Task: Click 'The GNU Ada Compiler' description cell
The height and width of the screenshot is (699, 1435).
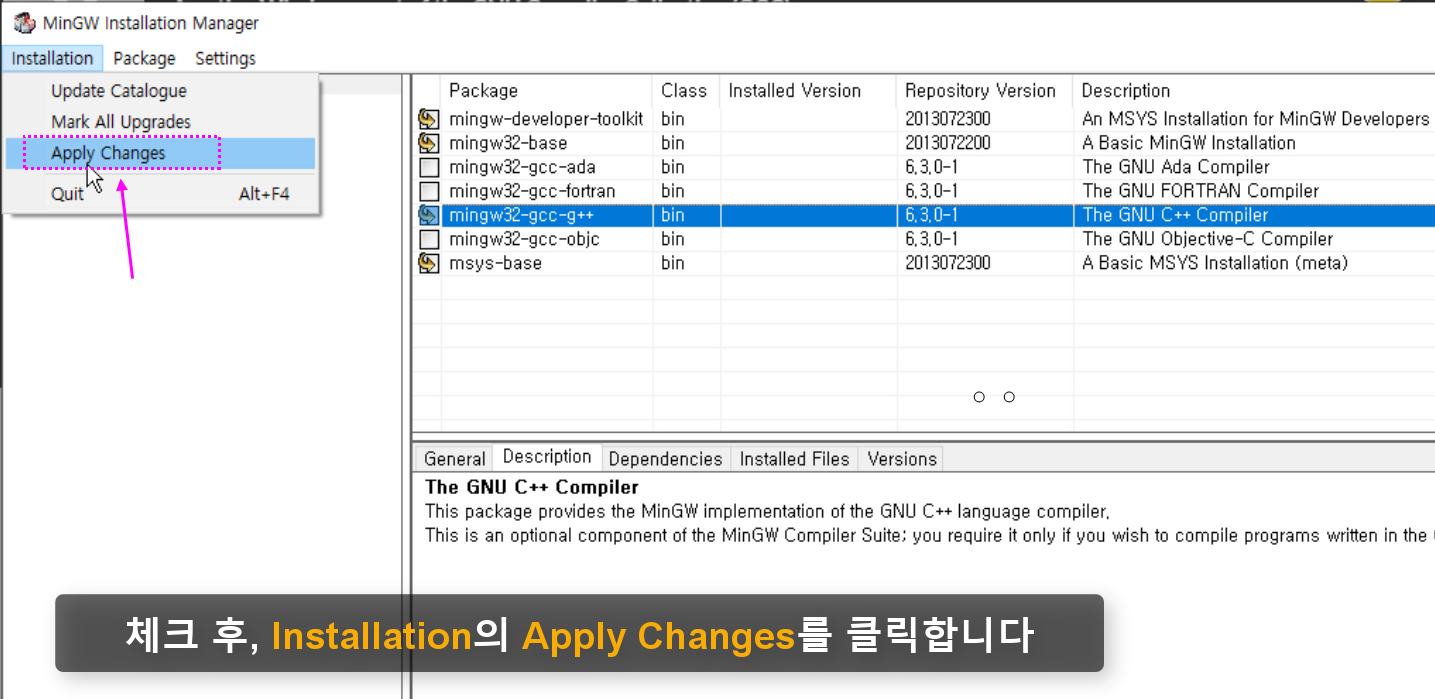Action: 1176,167
